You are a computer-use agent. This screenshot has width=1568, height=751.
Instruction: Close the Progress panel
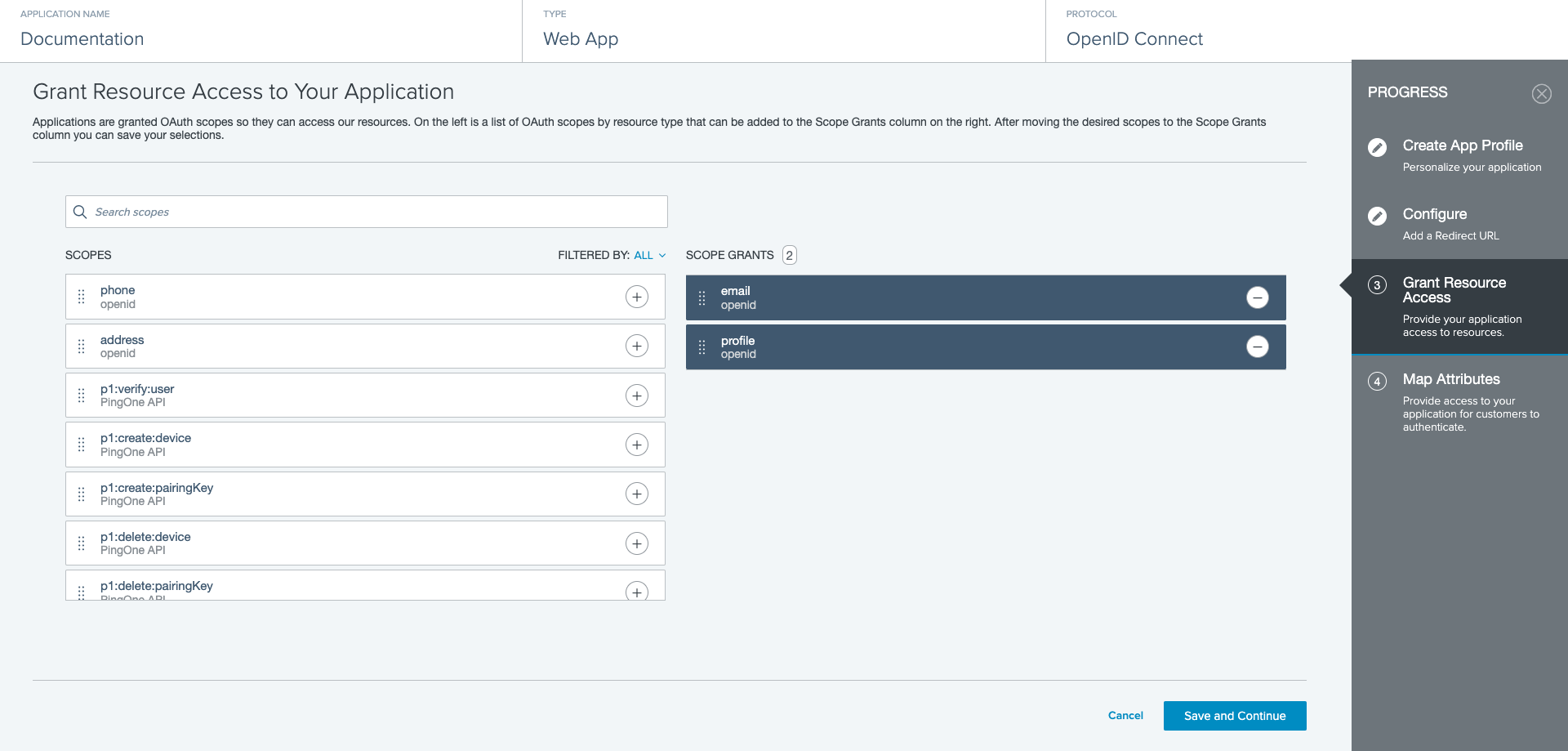point(1541,94)
